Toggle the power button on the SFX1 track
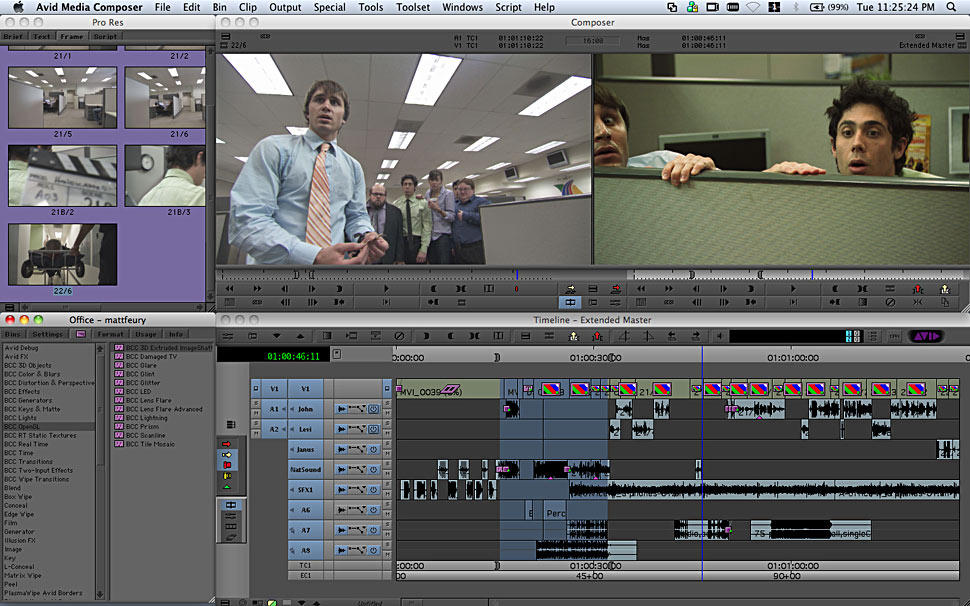This screenshot has width=970, height=606. coord(374,490)
